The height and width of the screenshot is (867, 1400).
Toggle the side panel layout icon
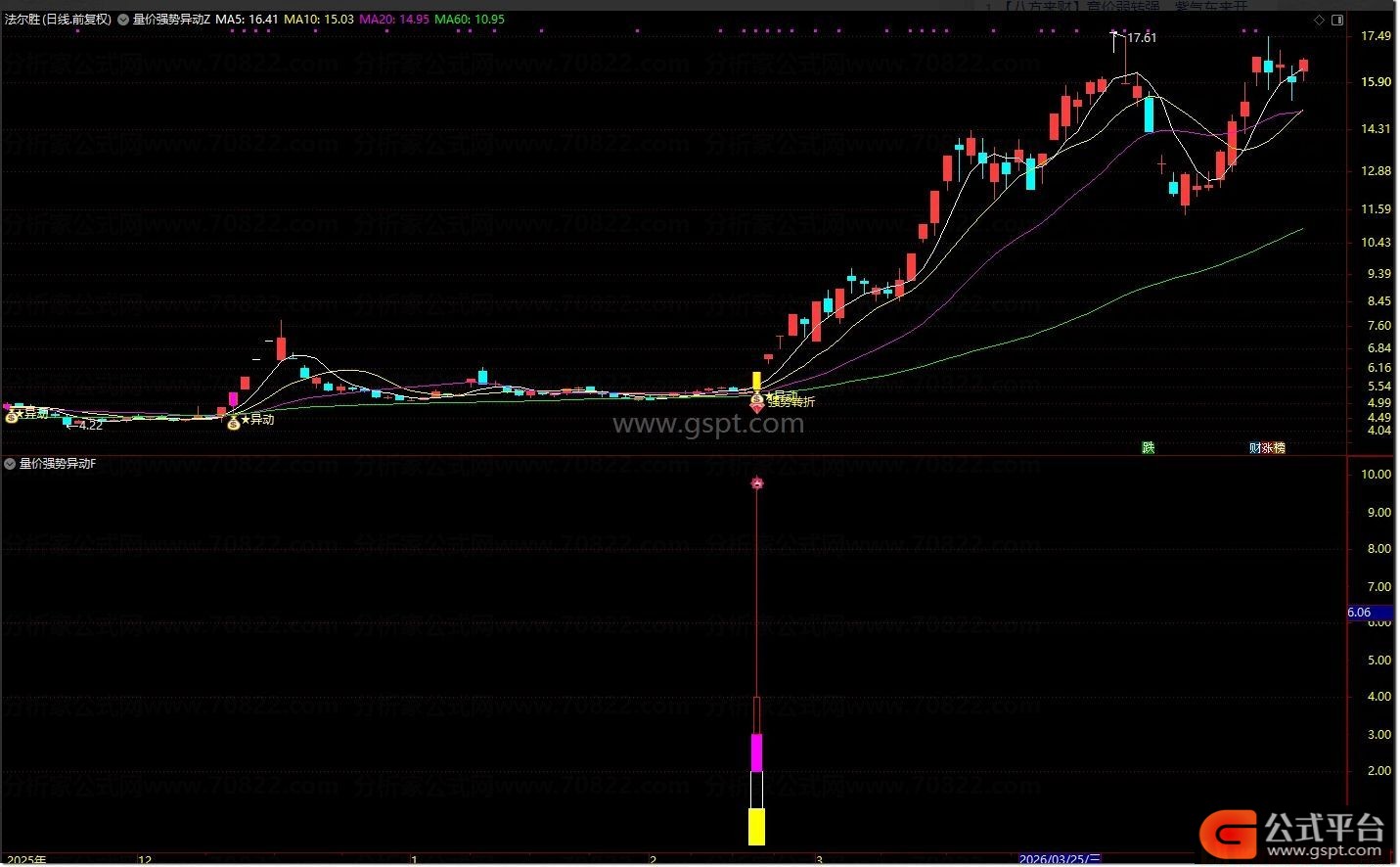(x=1337, y=20)
